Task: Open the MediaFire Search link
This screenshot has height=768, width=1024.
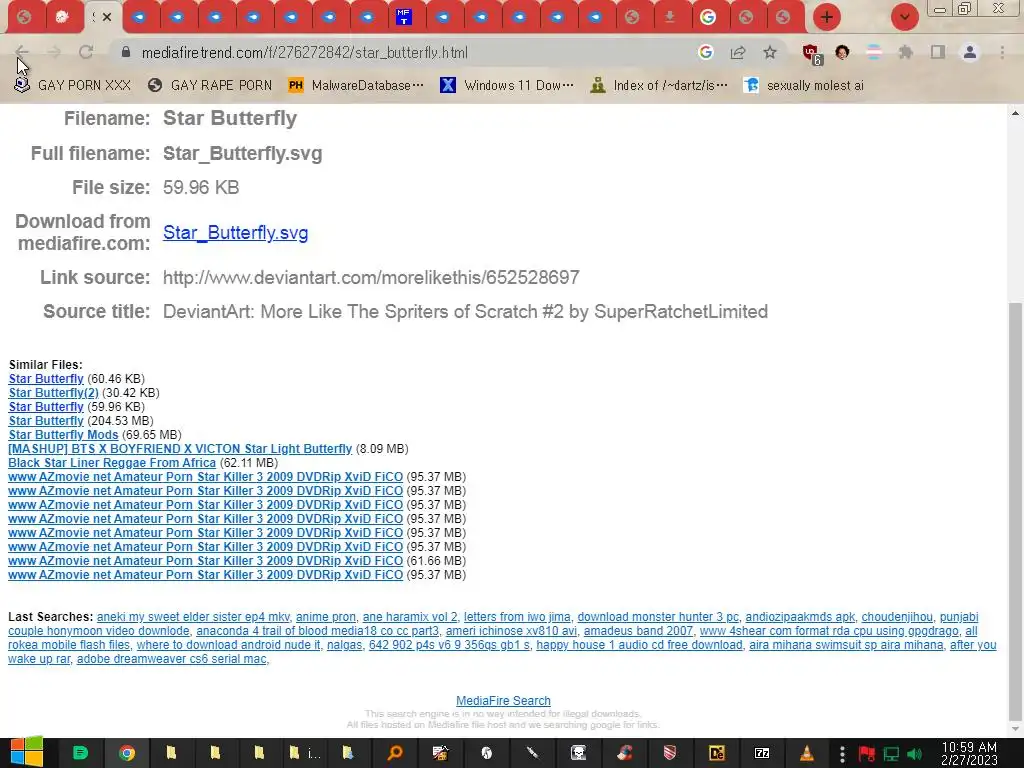Action: 503,701
